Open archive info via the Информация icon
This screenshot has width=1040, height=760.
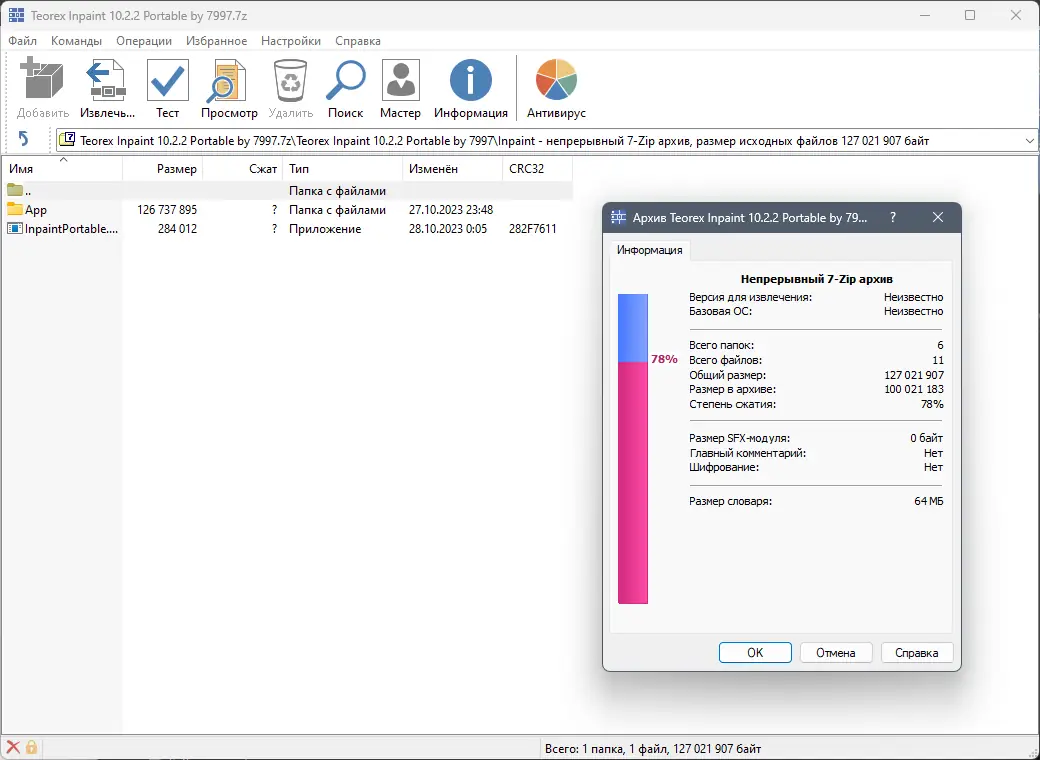[x=470, y=78]
